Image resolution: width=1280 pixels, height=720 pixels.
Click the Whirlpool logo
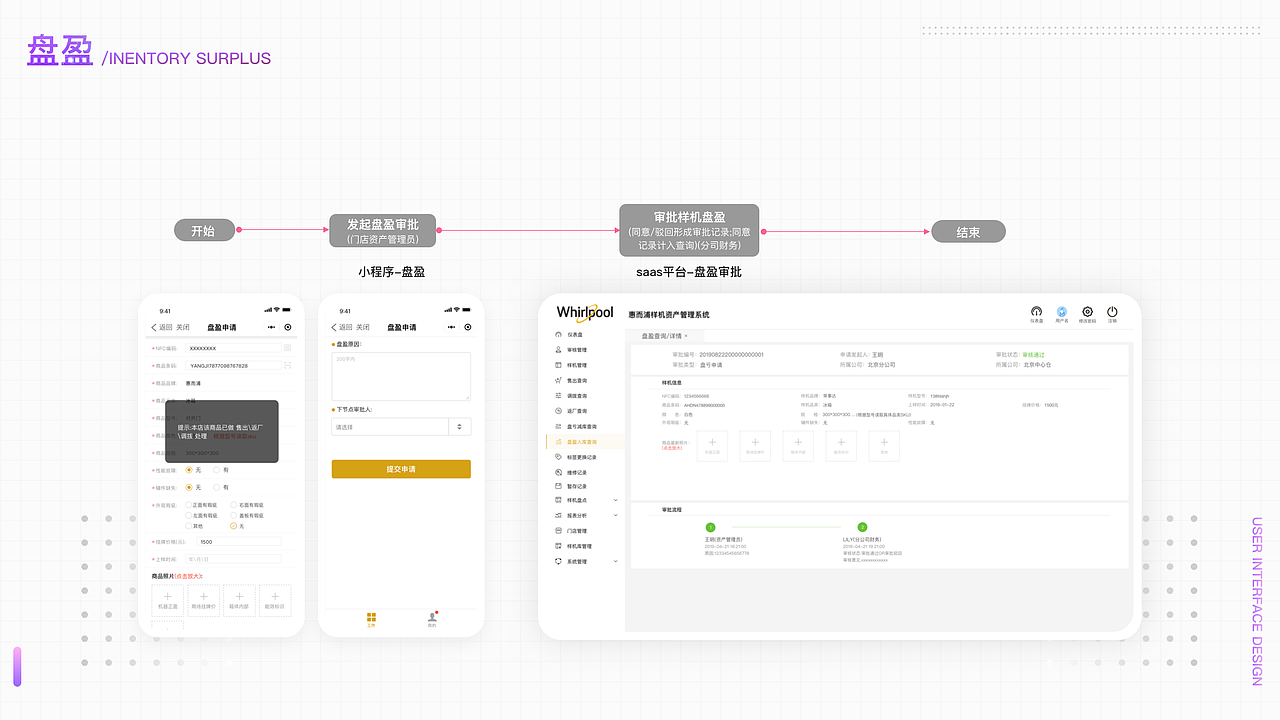point(585,313)
